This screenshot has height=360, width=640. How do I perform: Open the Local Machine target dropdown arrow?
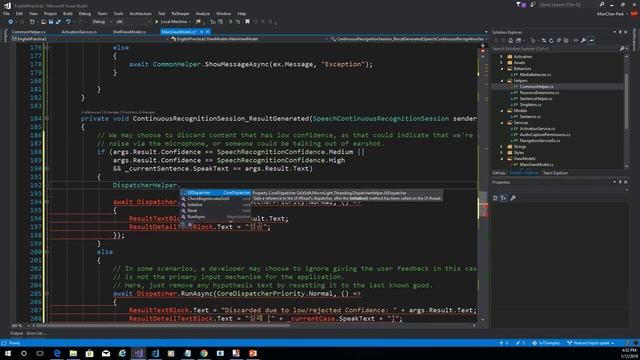(x=190, y=22)
